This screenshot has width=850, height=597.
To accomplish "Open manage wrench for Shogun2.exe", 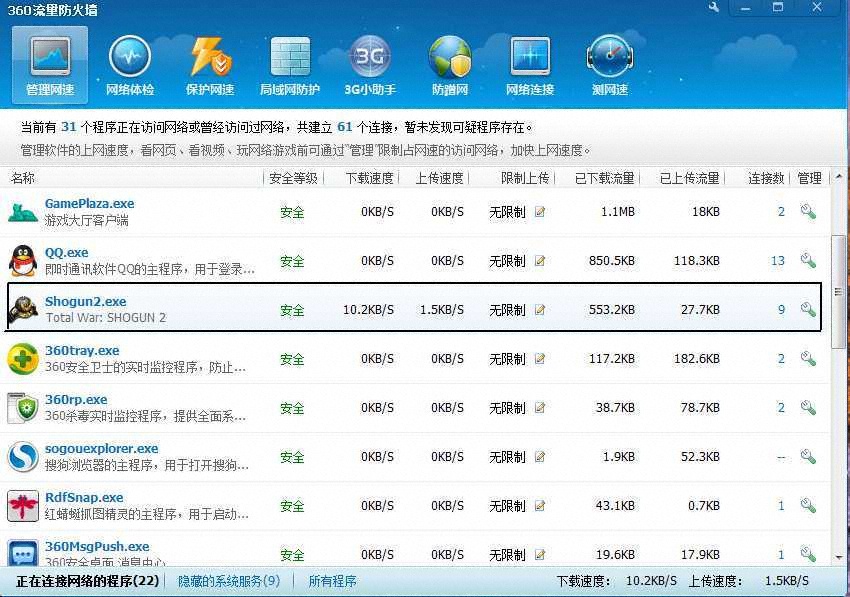I will [808, 310].
